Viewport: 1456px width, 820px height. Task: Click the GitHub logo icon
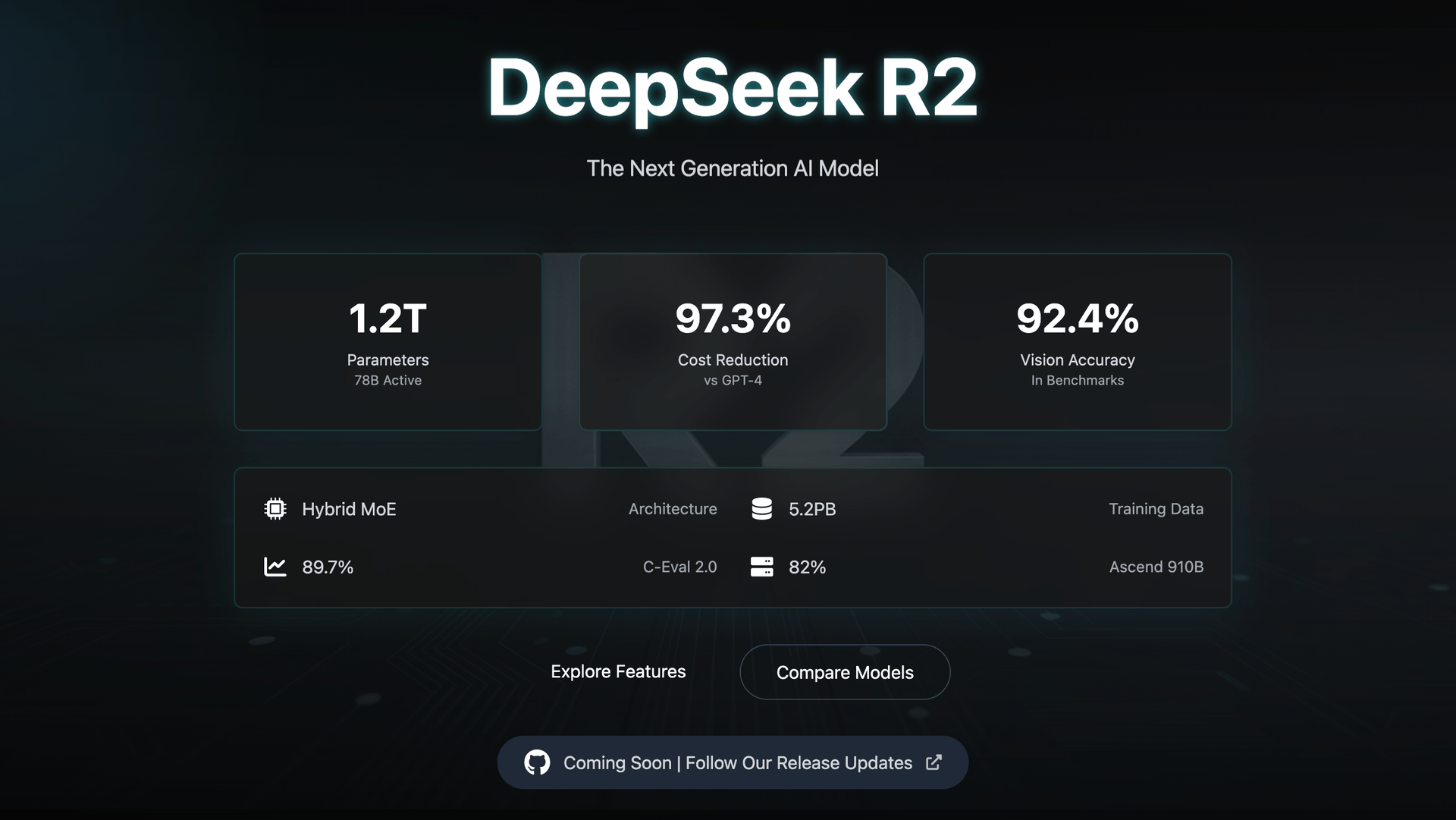pyautogui.click(x=537, y=762)
